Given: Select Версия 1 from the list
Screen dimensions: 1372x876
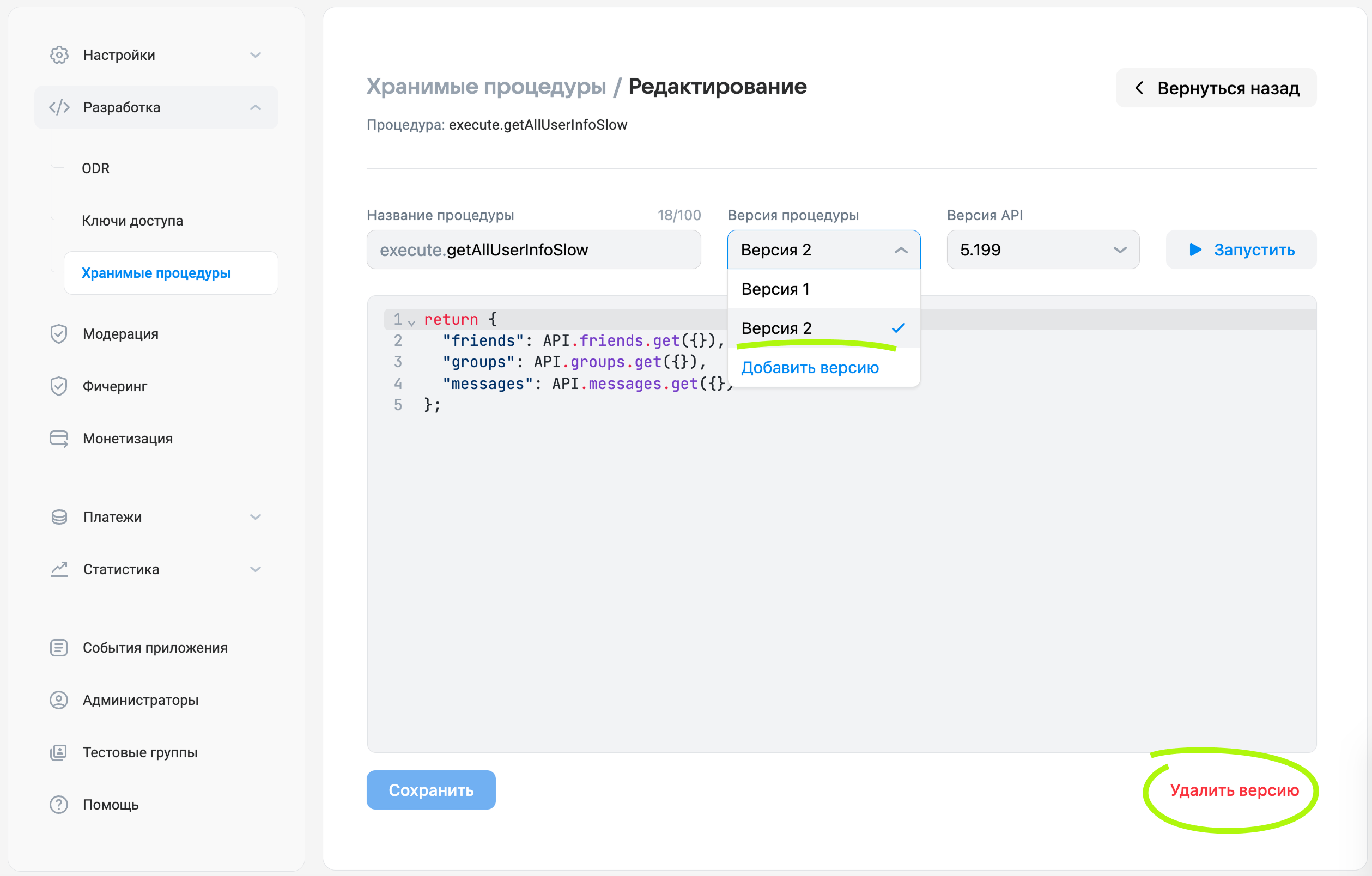Looking at the screenshot, I should 824,289.
